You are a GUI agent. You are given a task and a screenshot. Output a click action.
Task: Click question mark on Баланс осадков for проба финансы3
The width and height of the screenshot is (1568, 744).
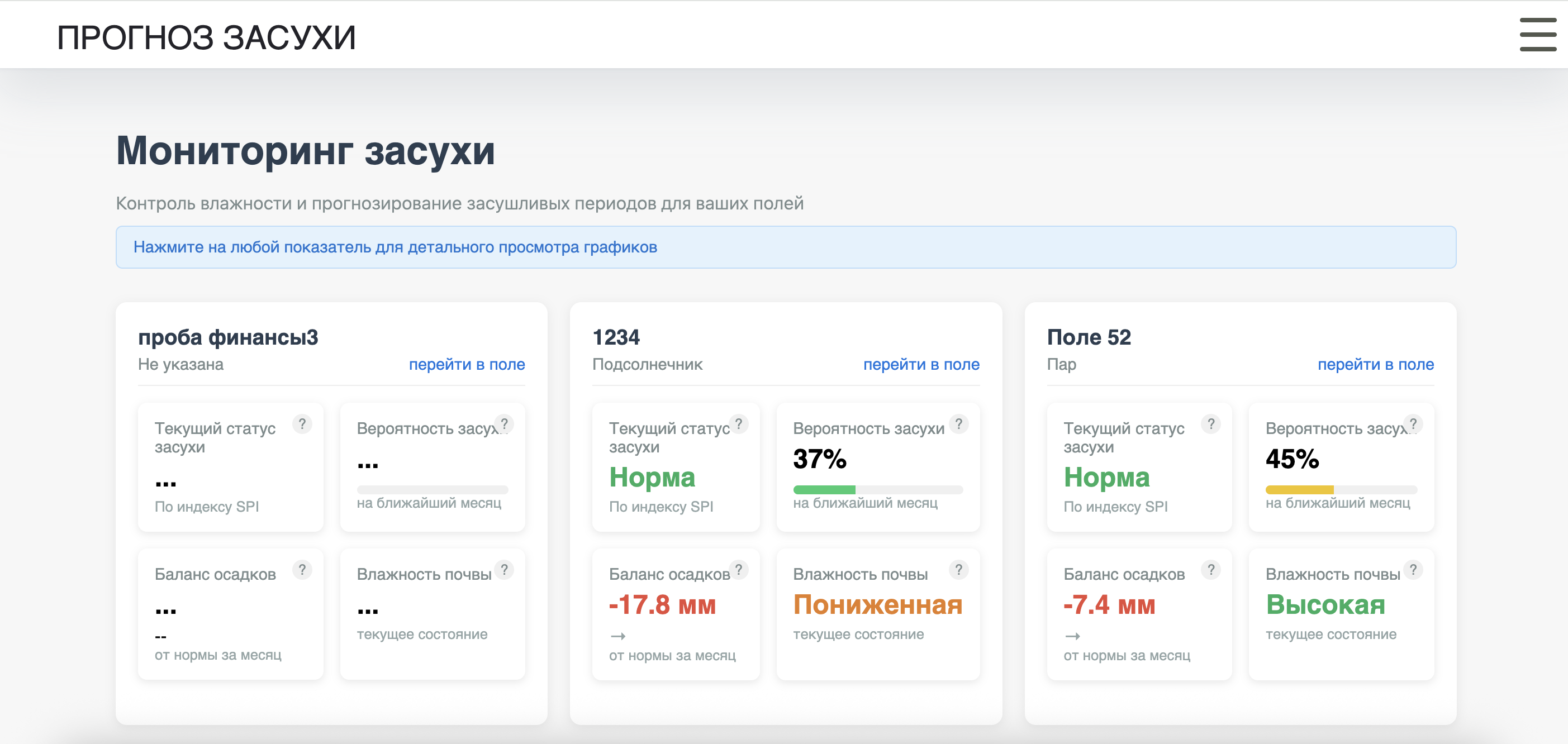point(302,570)
